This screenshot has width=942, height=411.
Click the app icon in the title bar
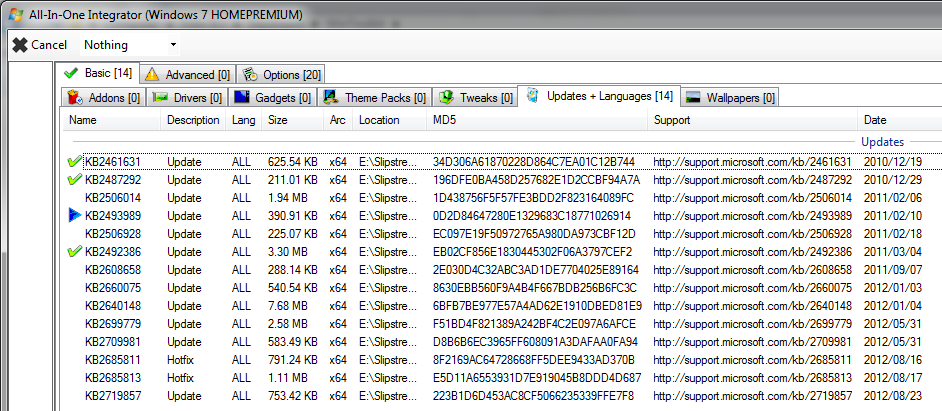click(x=16, y=14)
